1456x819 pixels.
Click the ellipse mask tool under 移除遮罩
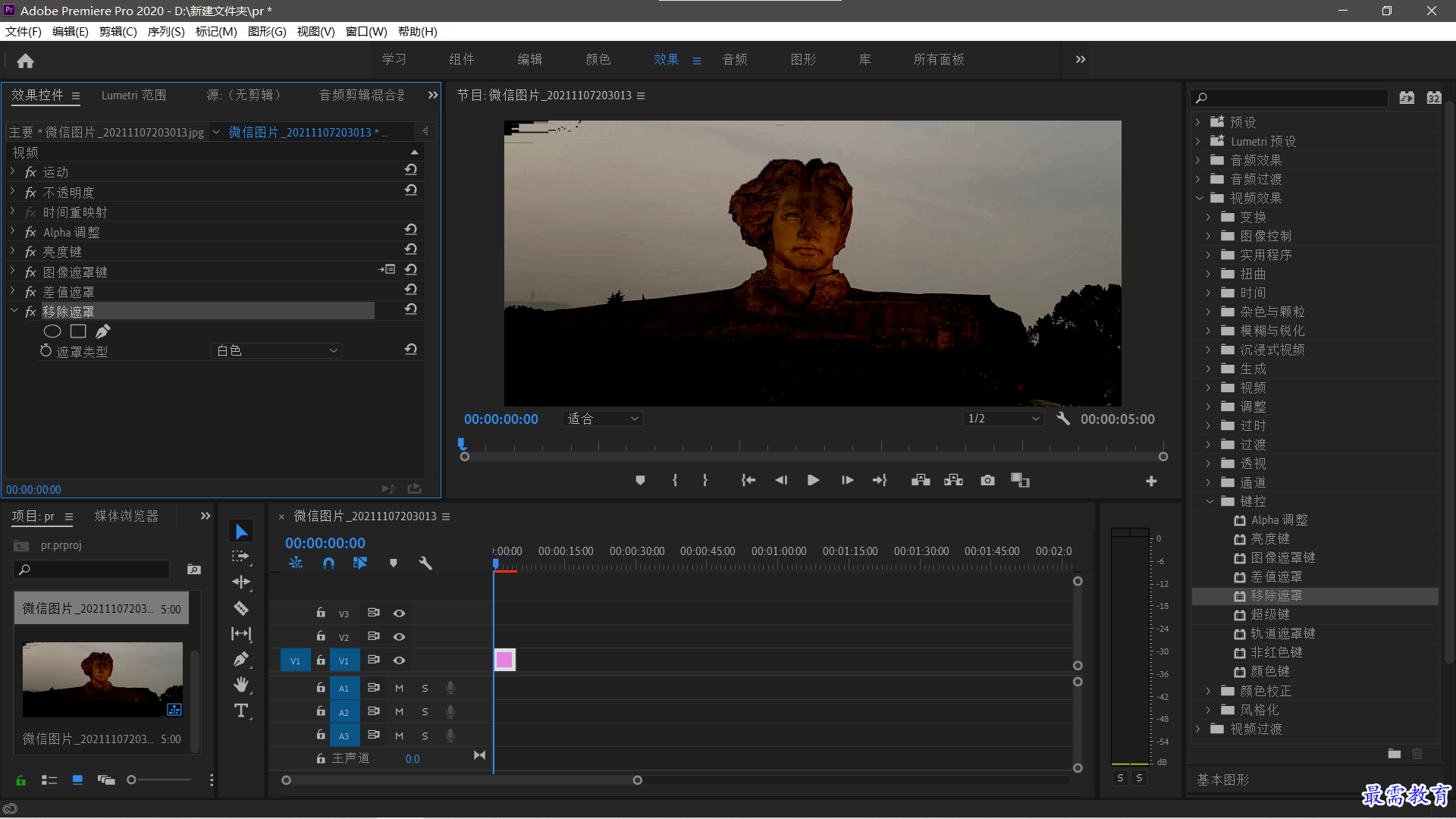point(52,331)
